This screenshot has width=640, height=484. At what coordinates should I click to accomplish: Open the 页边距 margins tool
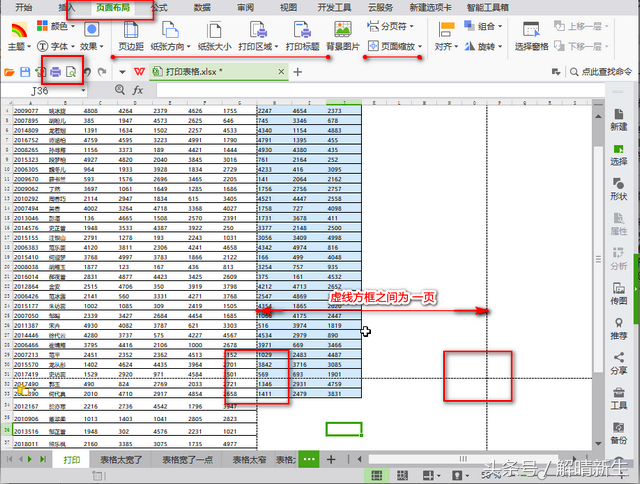pyautogui.click(x=131, y=36)
